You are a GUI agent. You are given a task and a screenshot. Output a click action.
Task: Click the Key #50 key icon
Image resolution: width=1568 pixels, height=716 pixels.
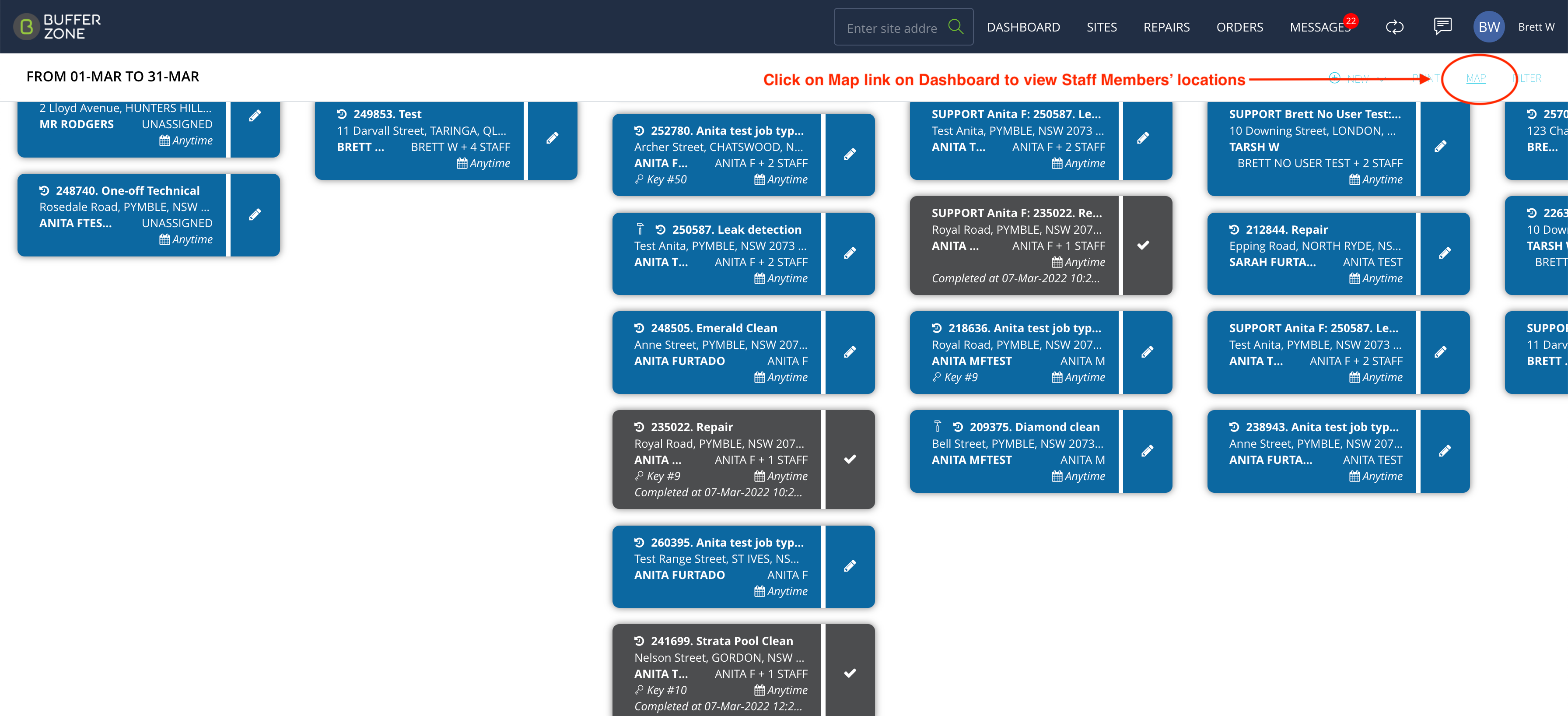[639, 179]
